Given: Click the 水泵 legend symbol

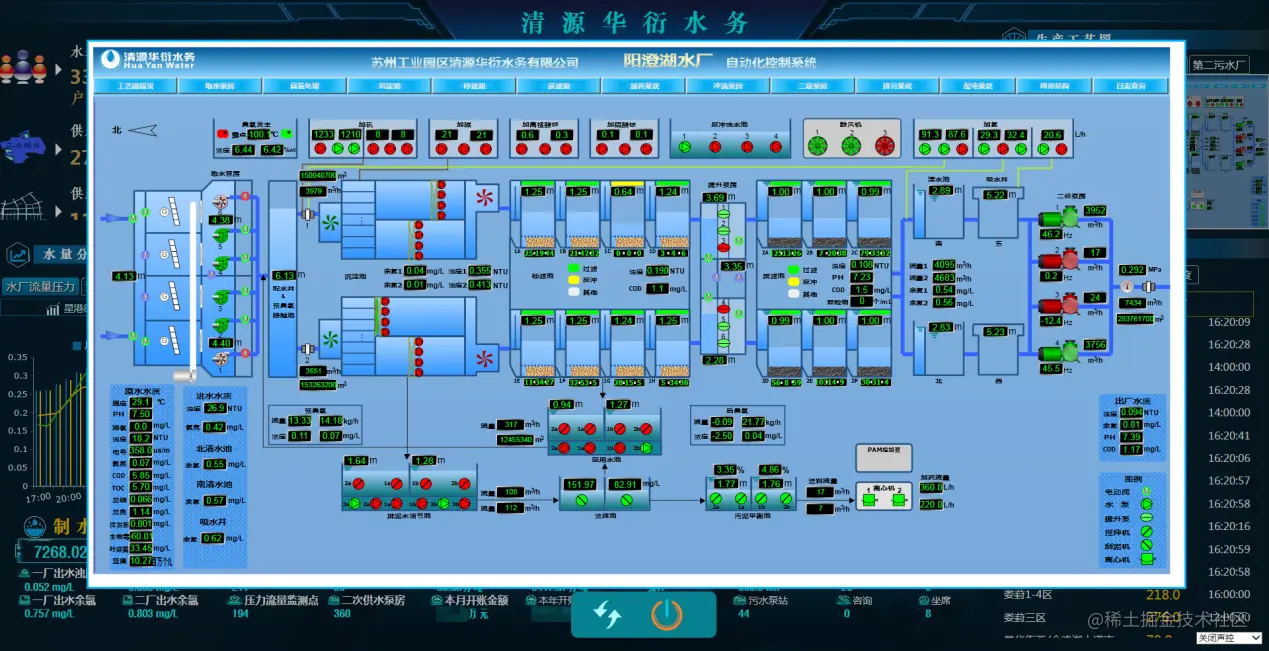Looking at the screenshot, I should tap(1146, 505).
